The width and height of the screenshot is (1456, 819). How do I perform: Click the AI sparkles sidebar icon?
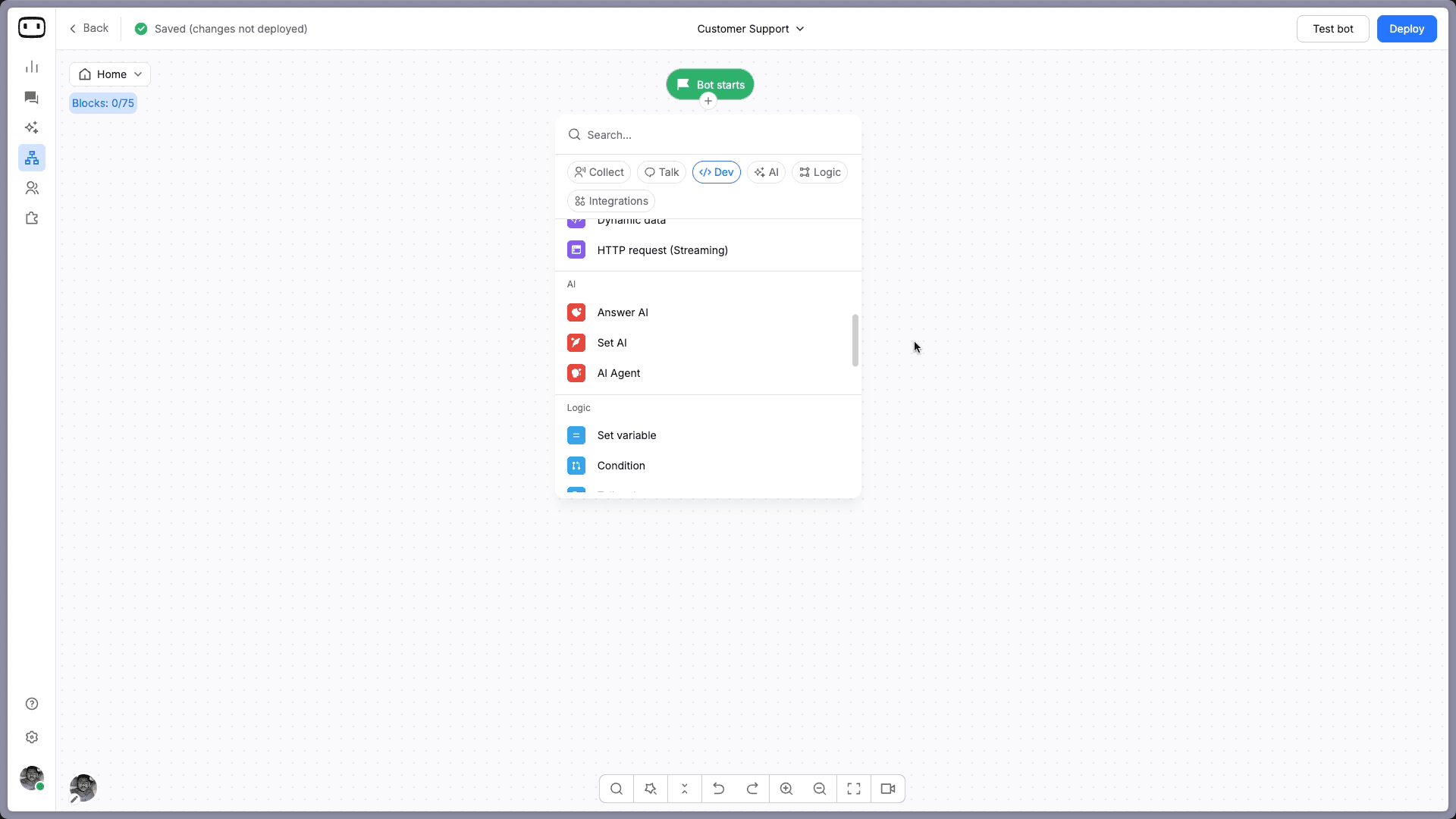click(32, 127)
